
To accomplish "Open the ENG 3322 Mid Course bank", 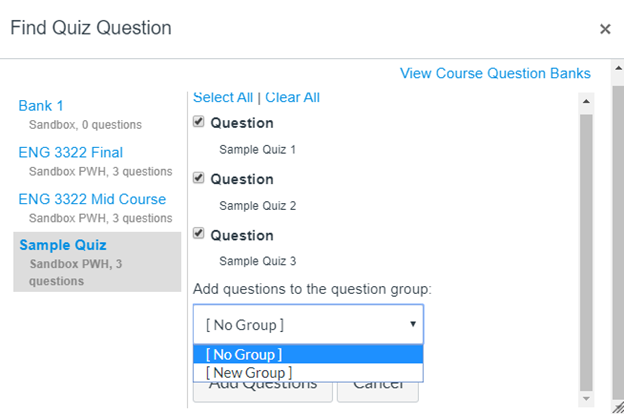I will pos(92,199).
